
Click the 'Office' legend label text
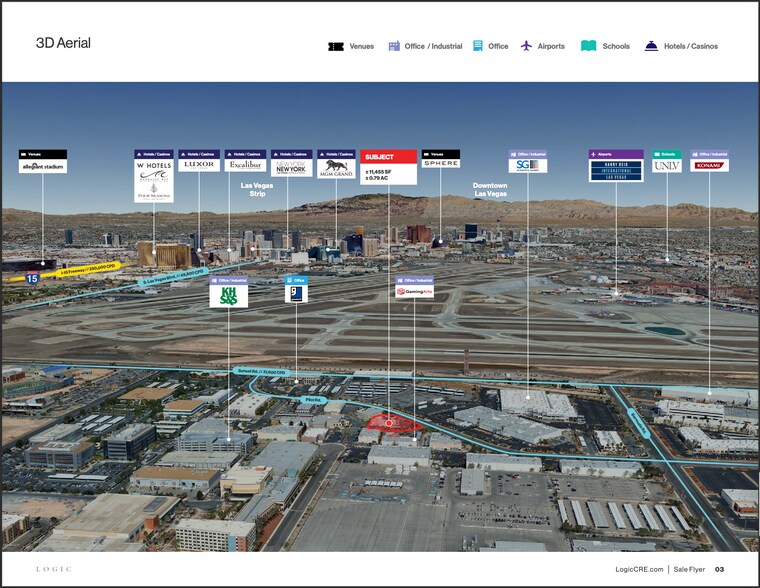[498, 47]
